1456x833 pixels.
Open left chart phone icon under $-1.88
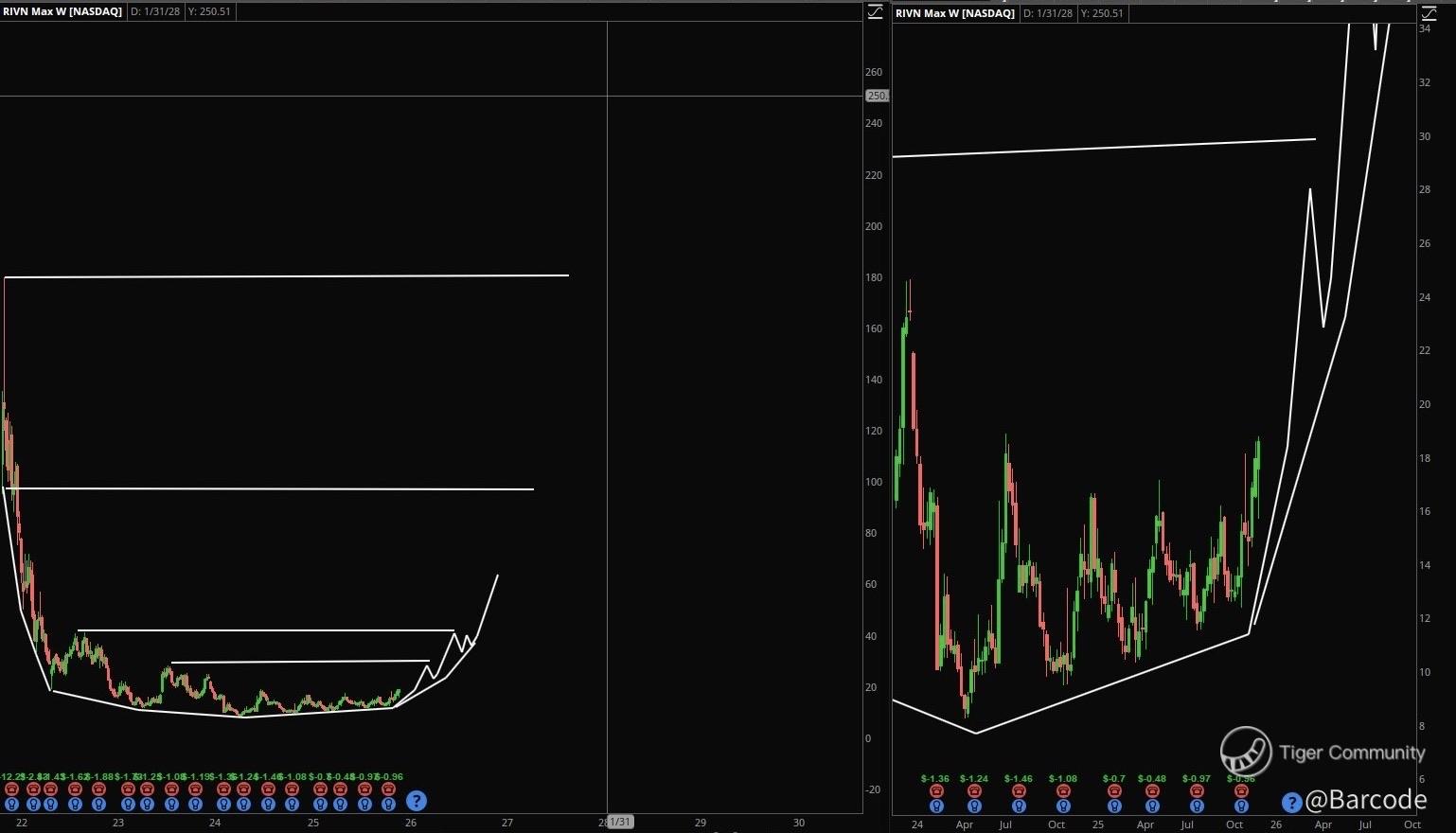(98, 789)
